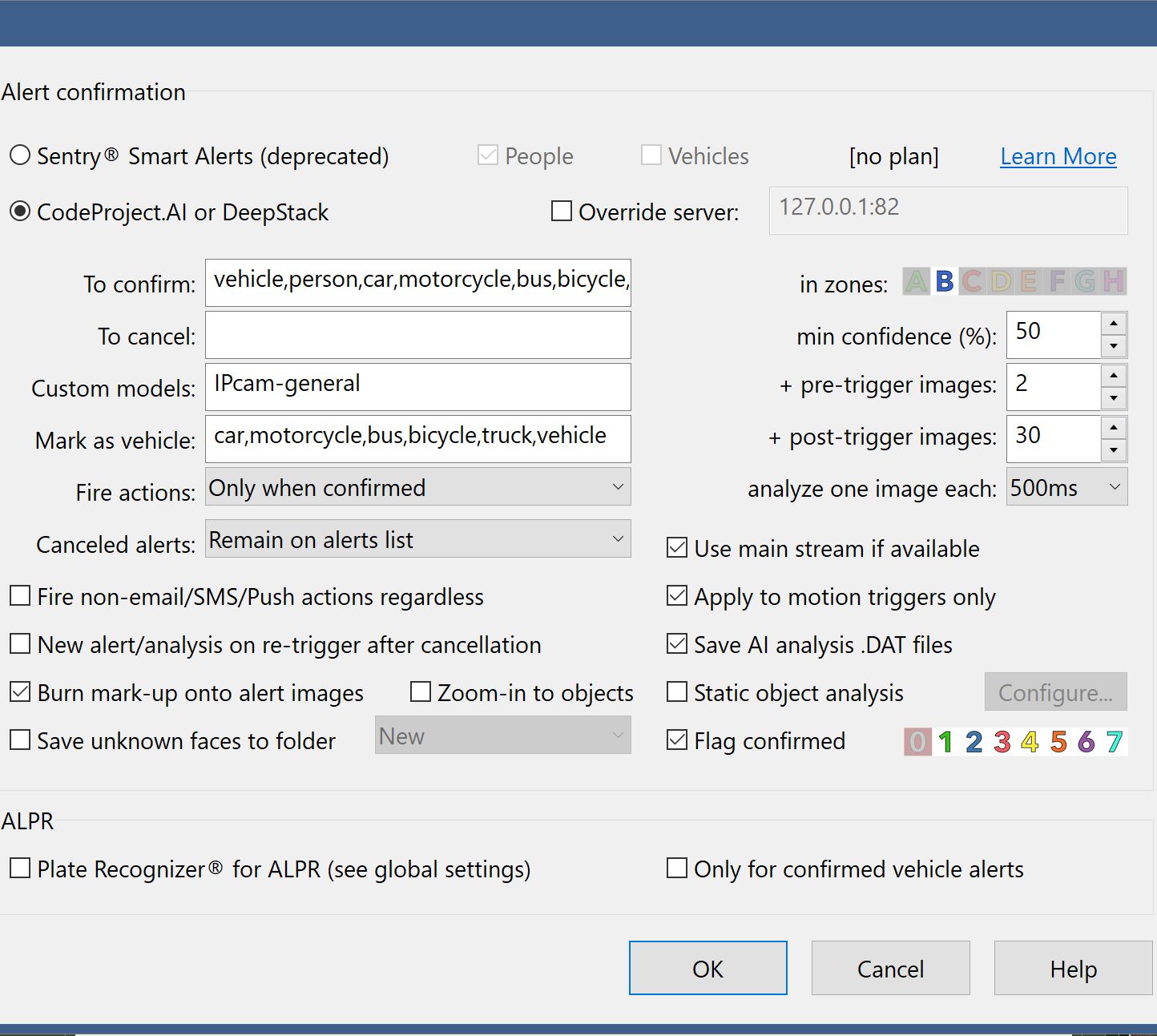Select blue flag number 2

click(974, 742)
